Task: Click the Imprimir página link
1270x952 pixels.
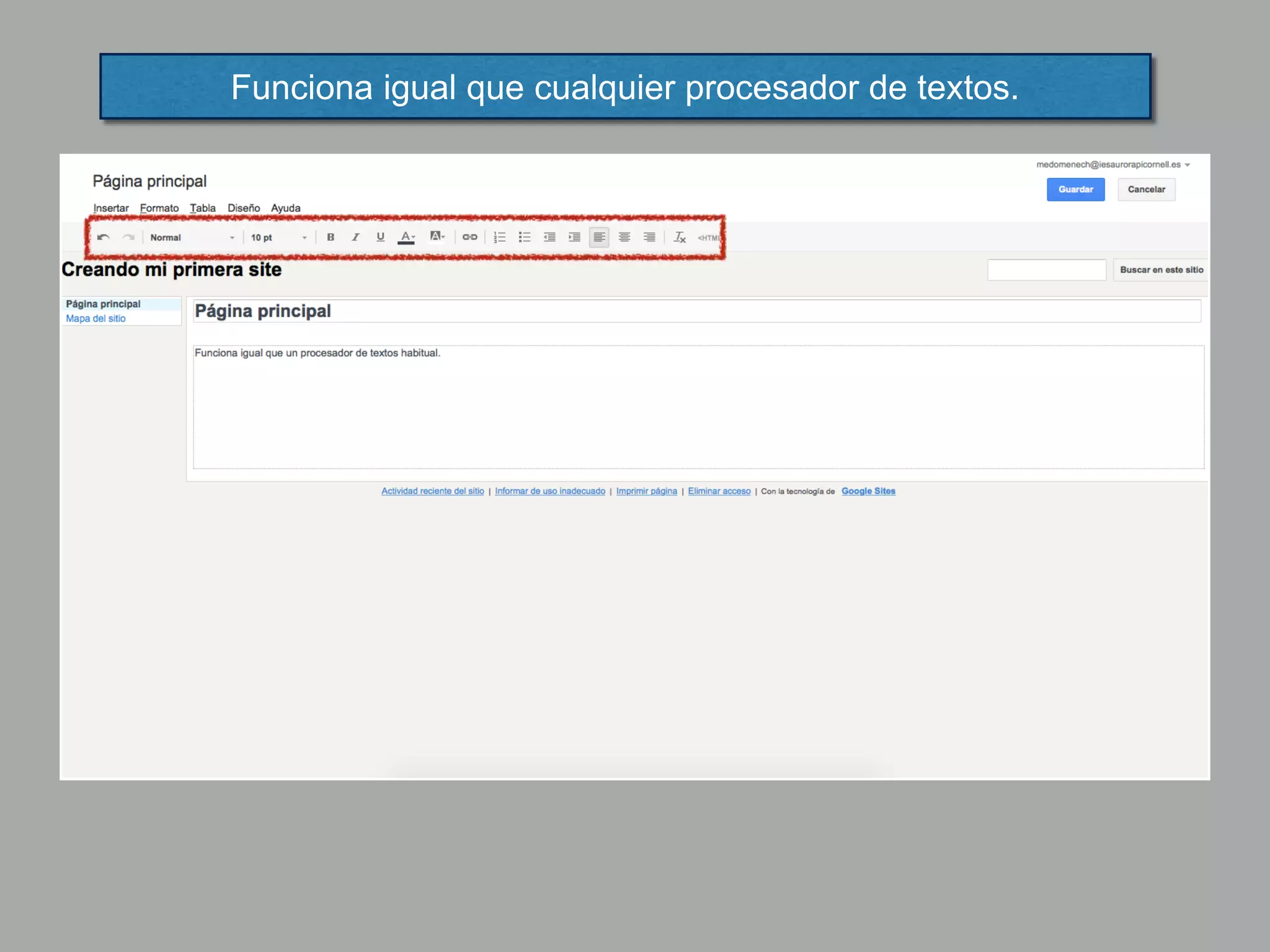Action: (647, 491)
